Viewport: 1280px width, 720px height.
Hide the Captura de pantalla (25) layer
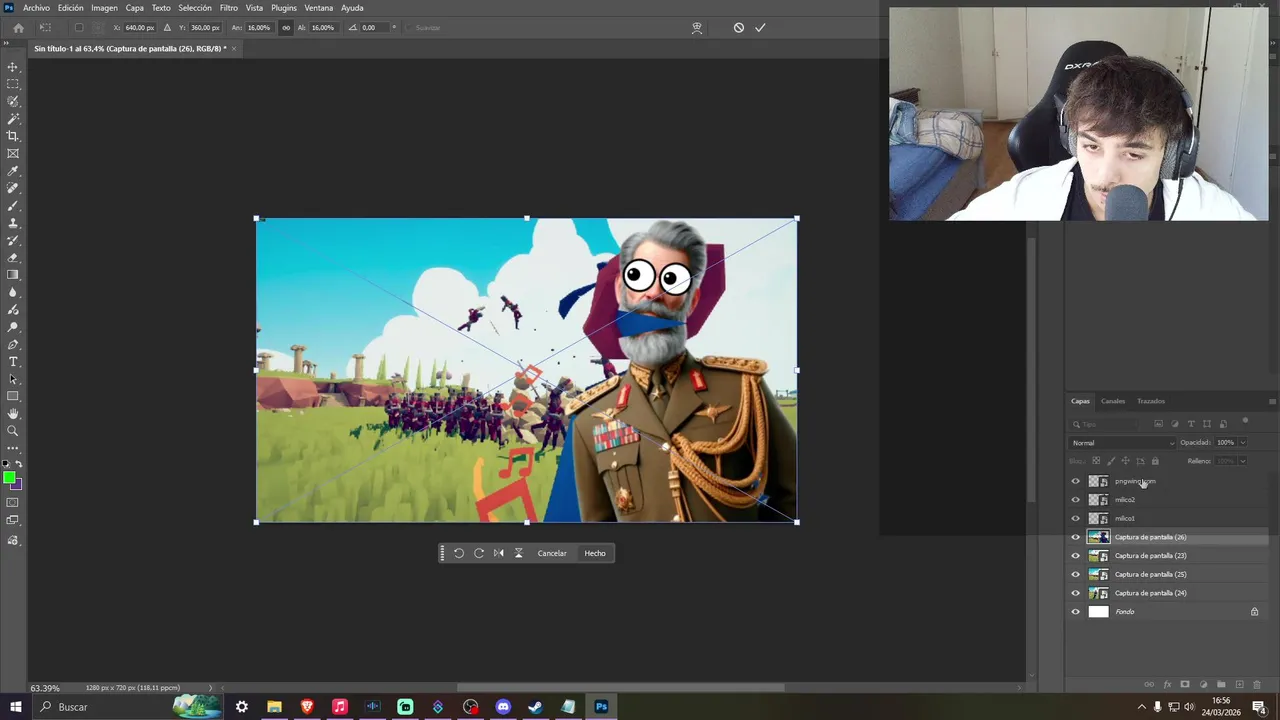[1076, 574]
